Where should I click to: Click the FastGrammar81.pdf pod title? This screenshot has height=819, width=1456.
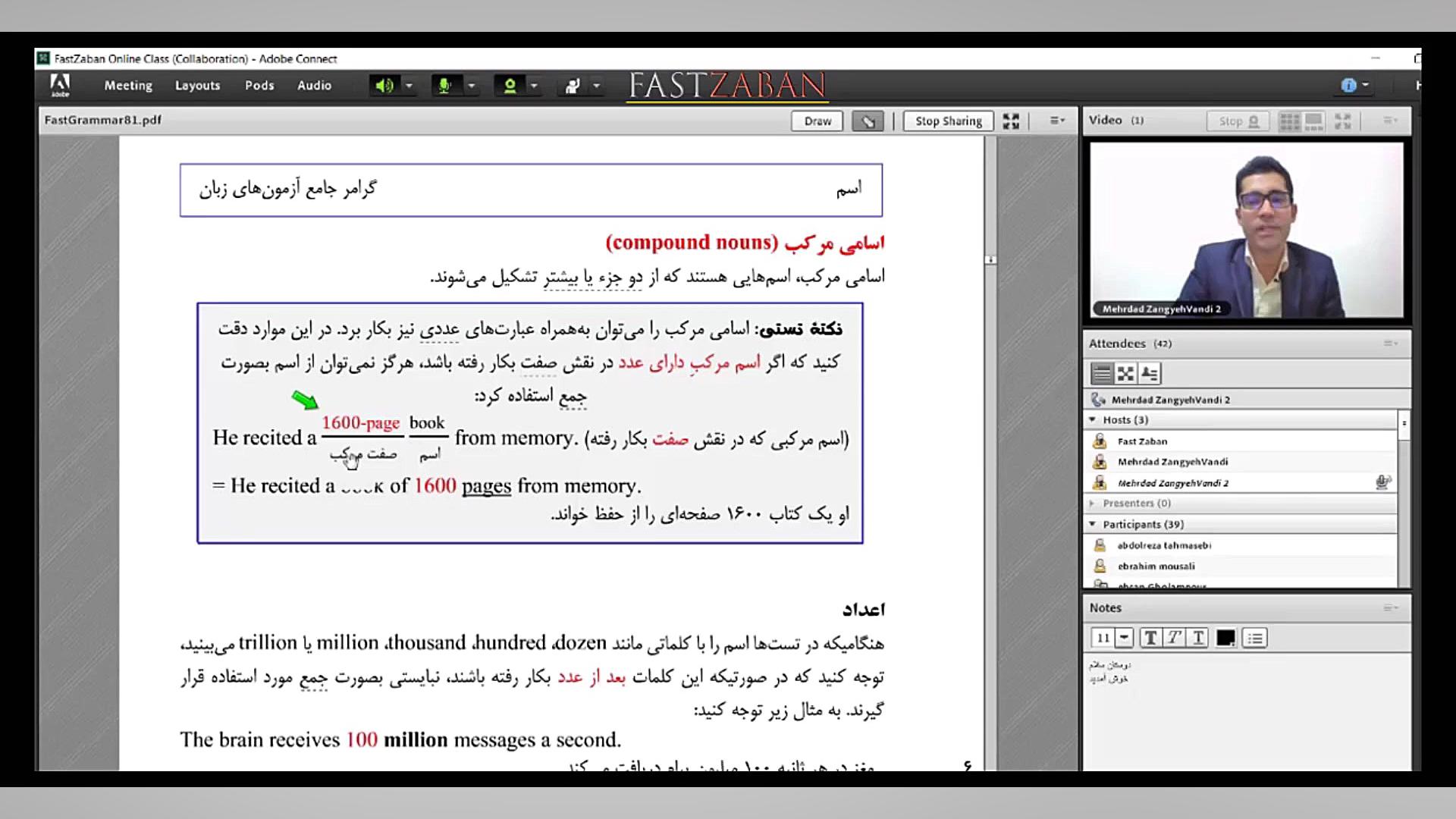point(102,120)
